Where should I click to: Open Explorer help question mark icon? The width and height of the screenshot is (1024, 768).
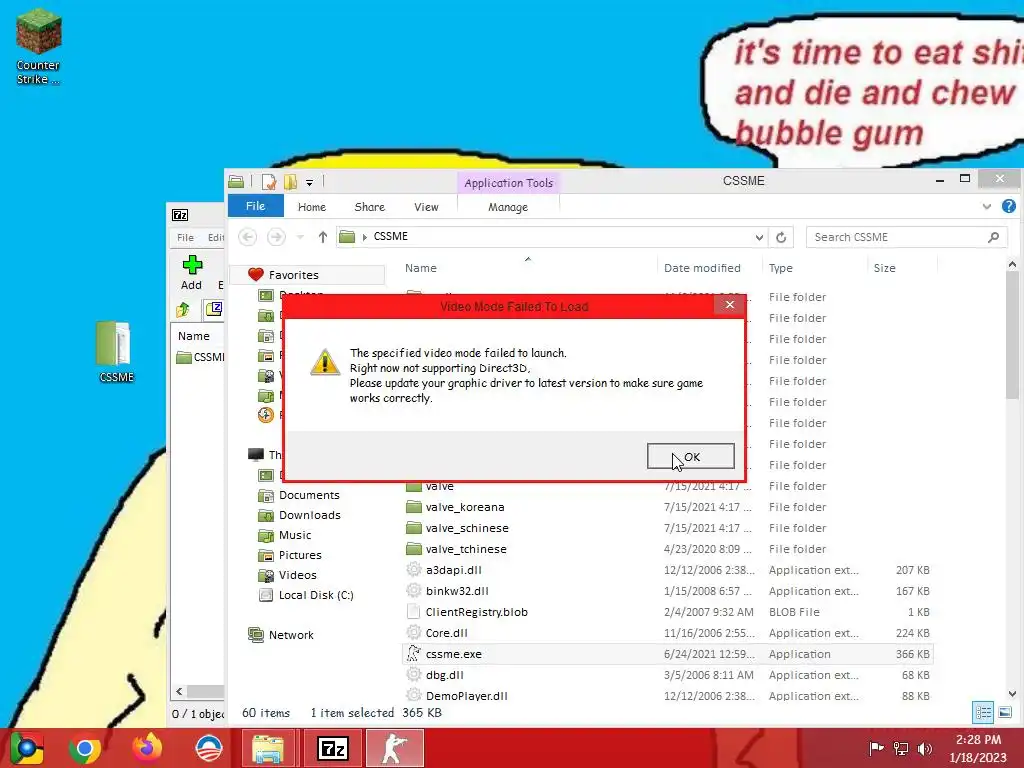(1008, 206)
